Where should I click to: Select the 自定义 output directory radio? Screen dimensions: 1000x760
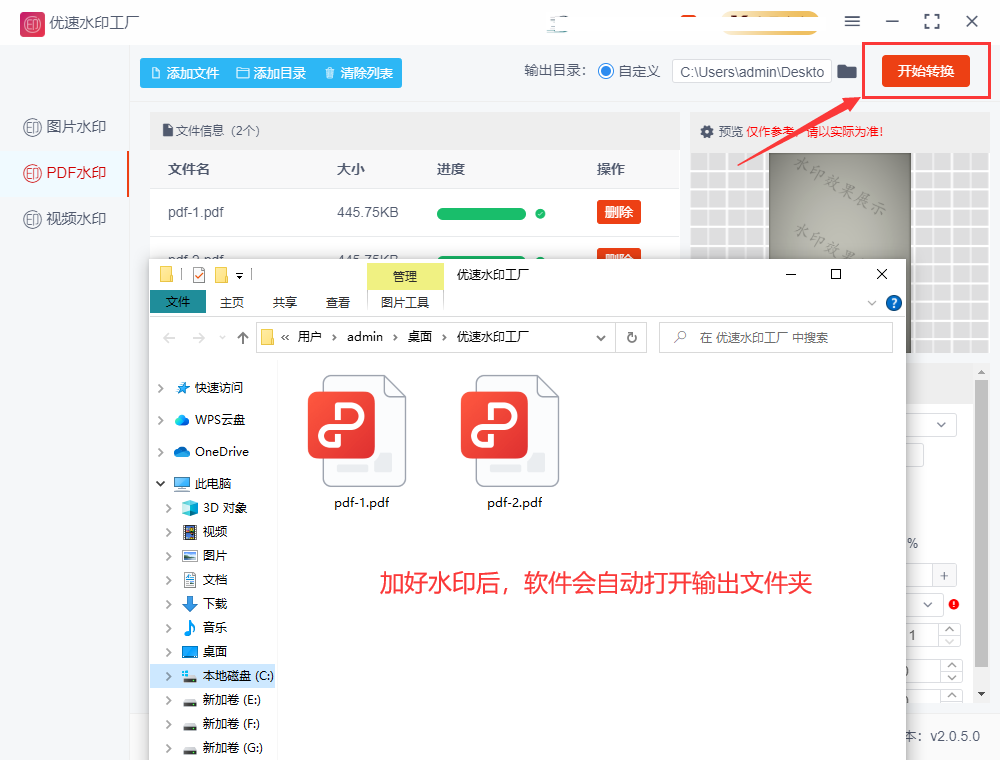coord(606,71)
